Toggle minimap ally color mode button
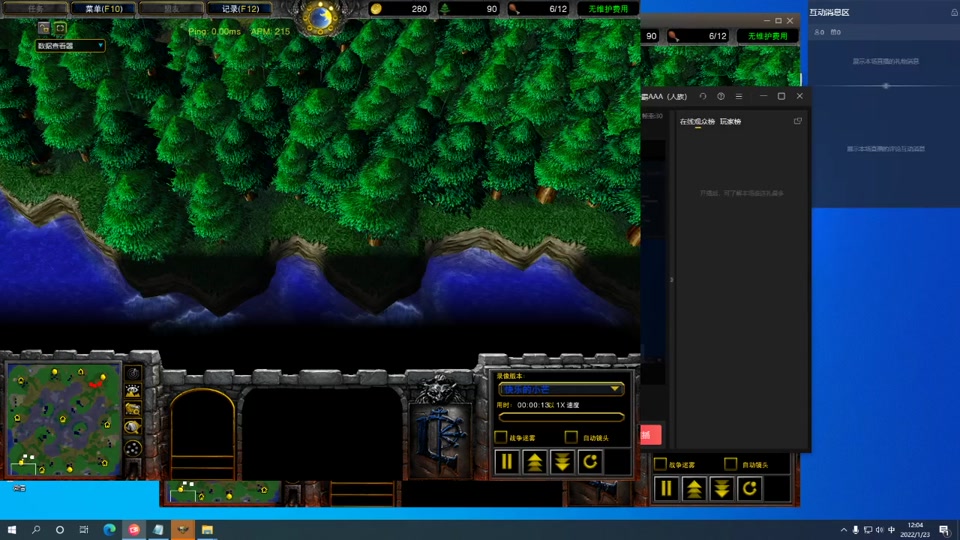960x540 pixels. coord(133,408)
